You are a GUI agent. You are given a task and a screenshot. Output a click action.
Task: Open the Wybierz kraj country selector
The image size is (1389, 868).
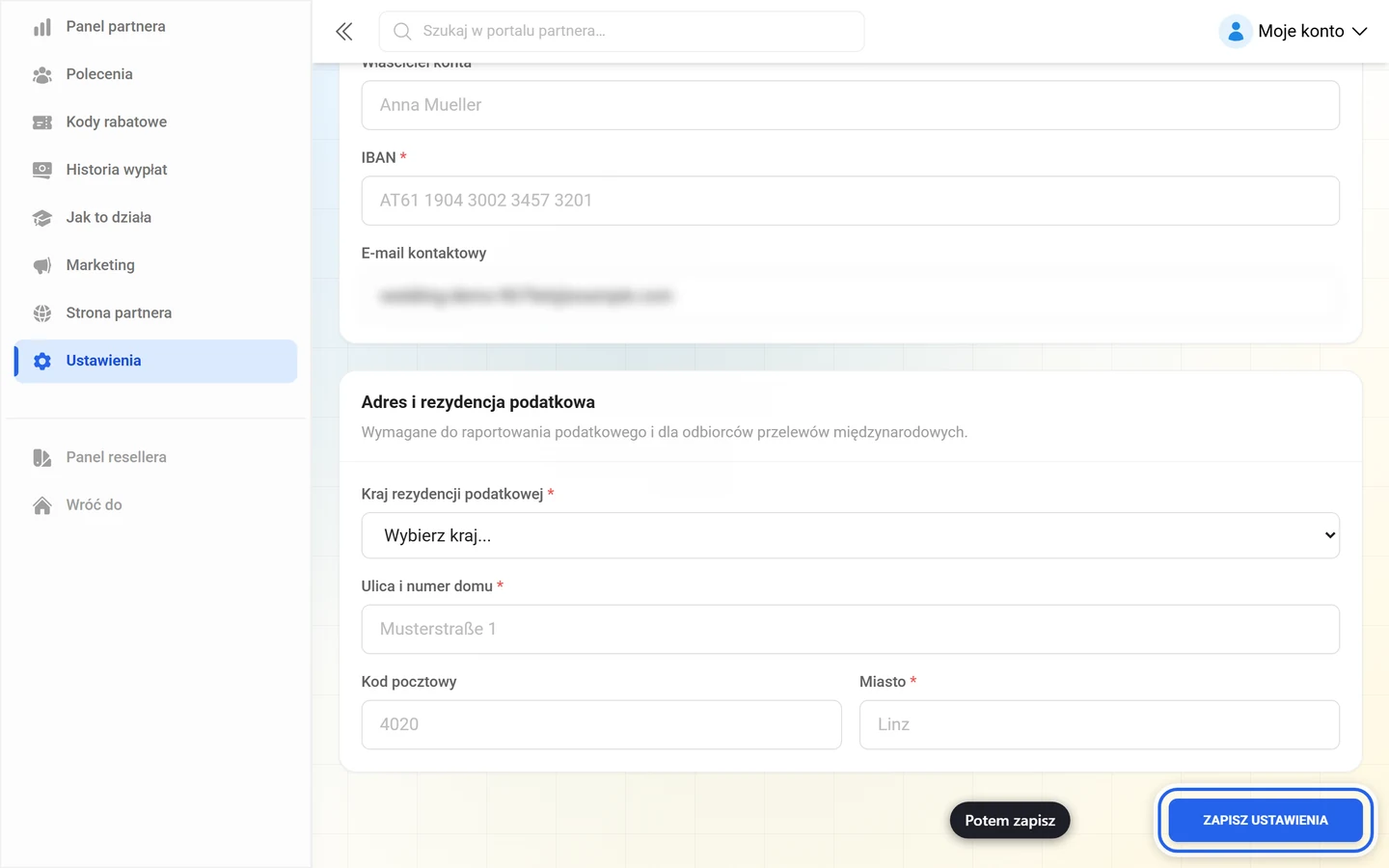click(850, 535)
